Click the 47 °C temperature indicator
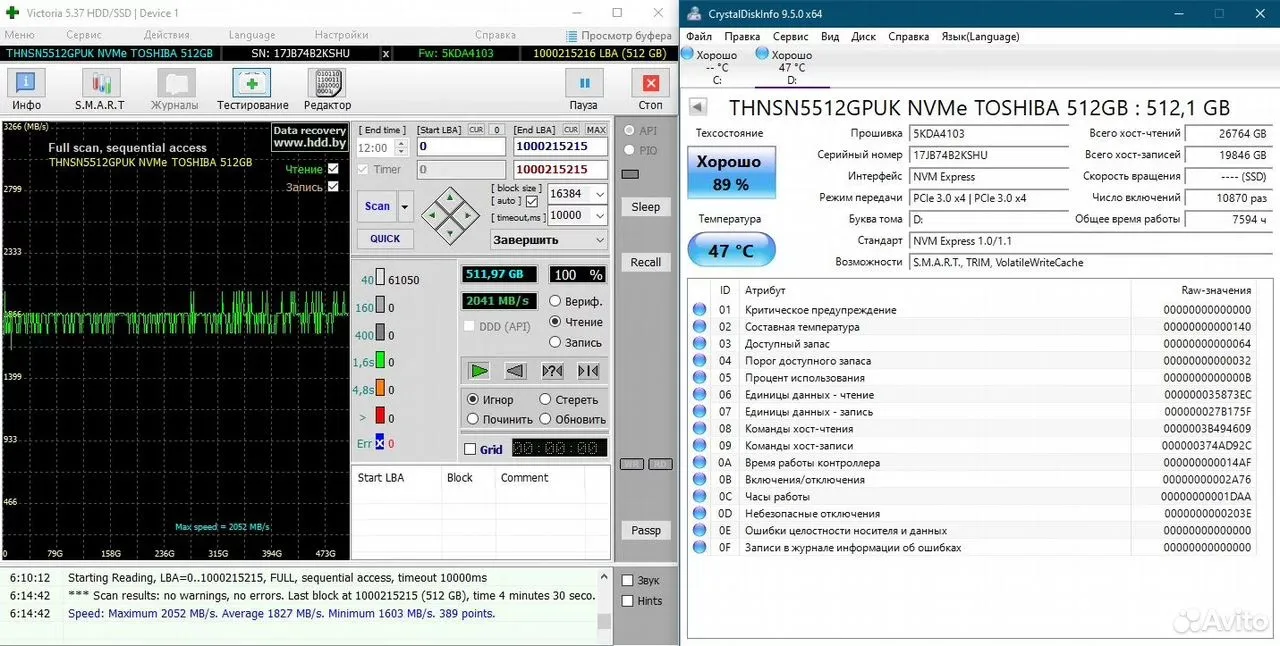This screenshot has height=646, width=1280. click(x=732, y=250)
